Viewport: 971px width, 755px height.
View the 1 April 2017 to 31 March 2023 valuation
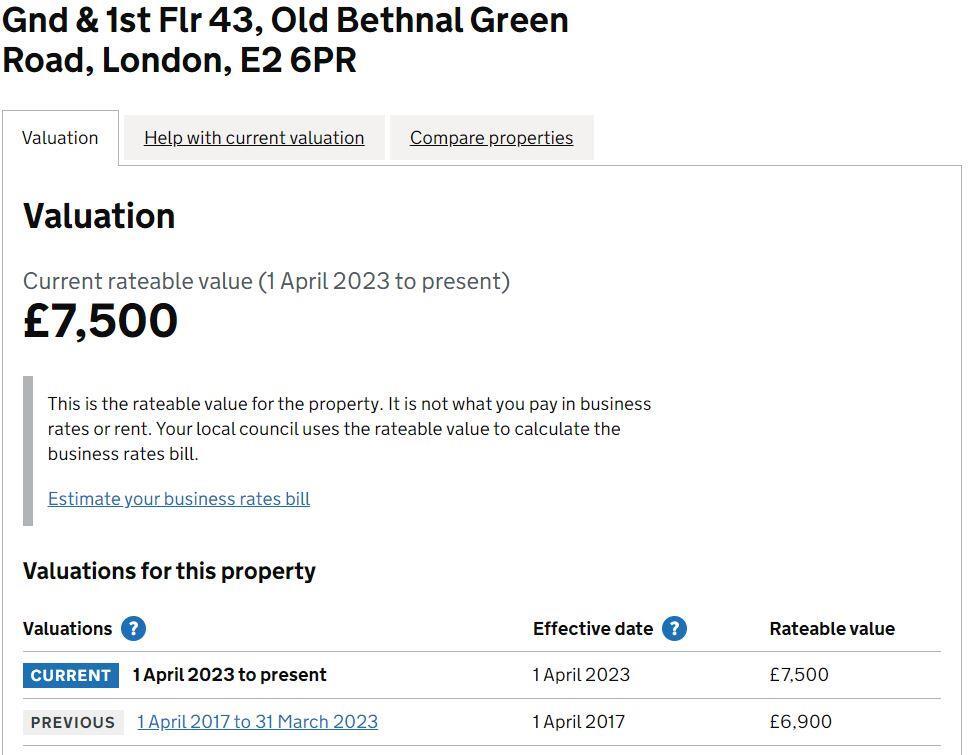point(257,721)
